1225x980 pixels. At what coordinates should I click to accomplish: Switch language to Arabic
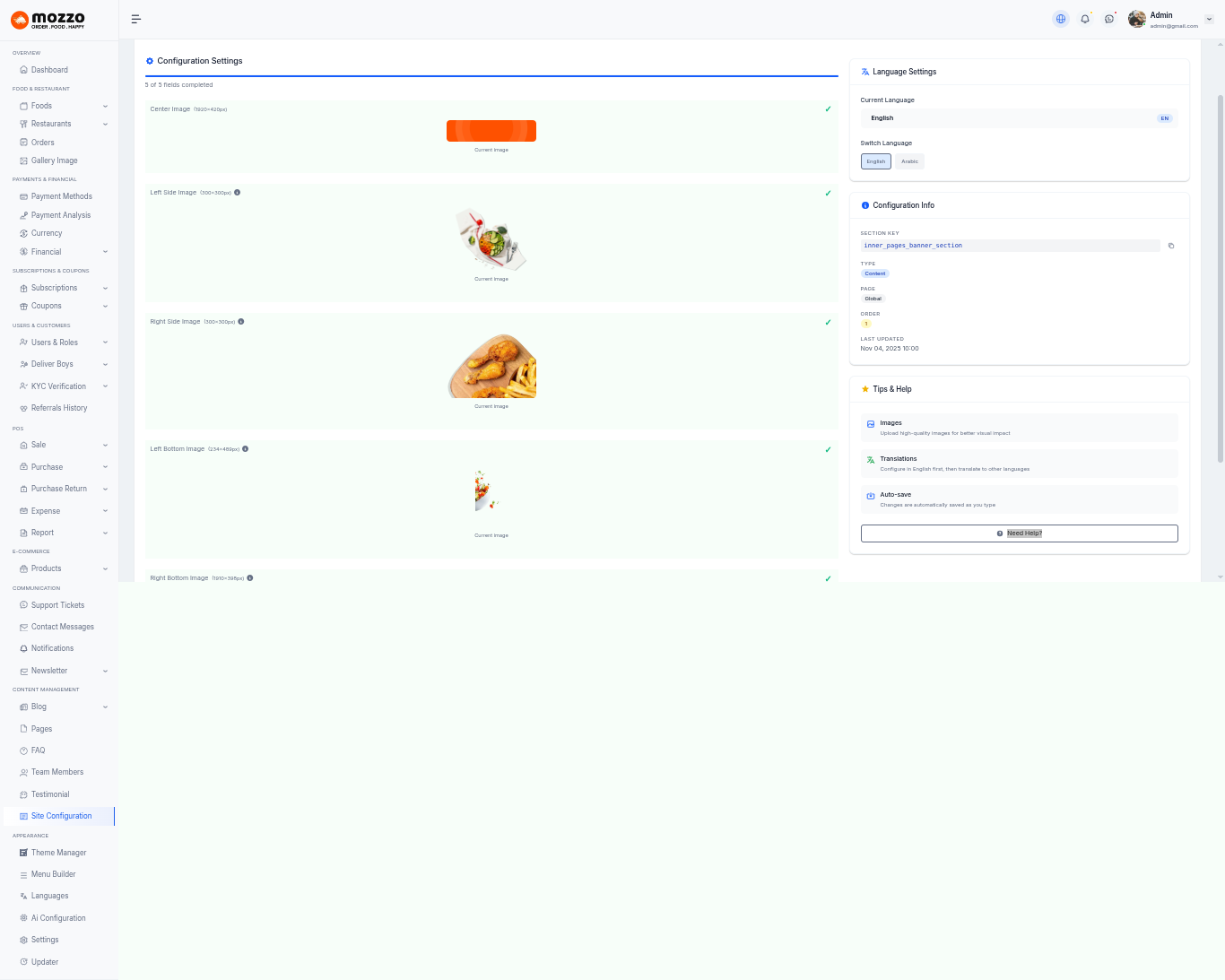click(909, 161)
